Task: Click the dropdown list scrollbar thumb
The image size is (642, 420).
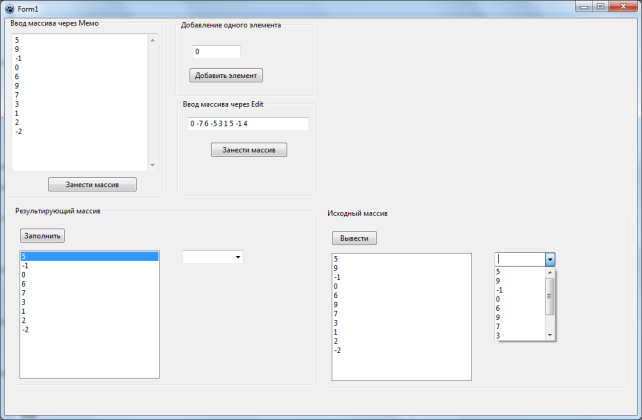Action: click(550, 296)
